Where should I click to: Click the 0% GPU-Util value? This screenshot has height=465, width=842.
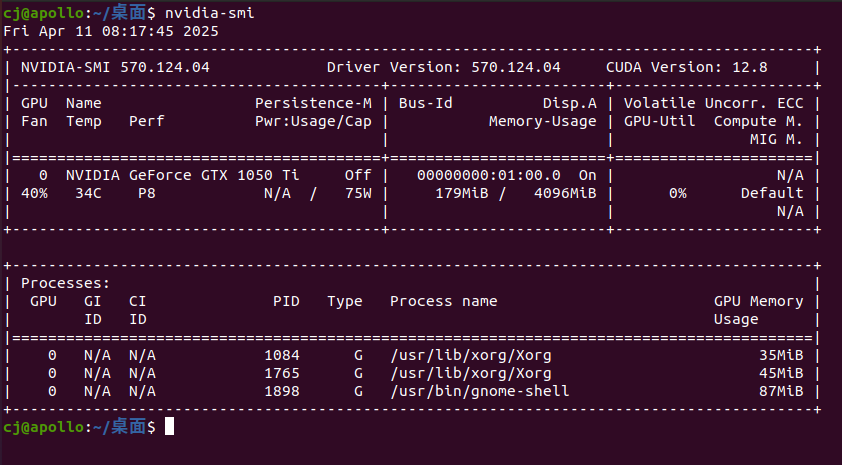678,193
